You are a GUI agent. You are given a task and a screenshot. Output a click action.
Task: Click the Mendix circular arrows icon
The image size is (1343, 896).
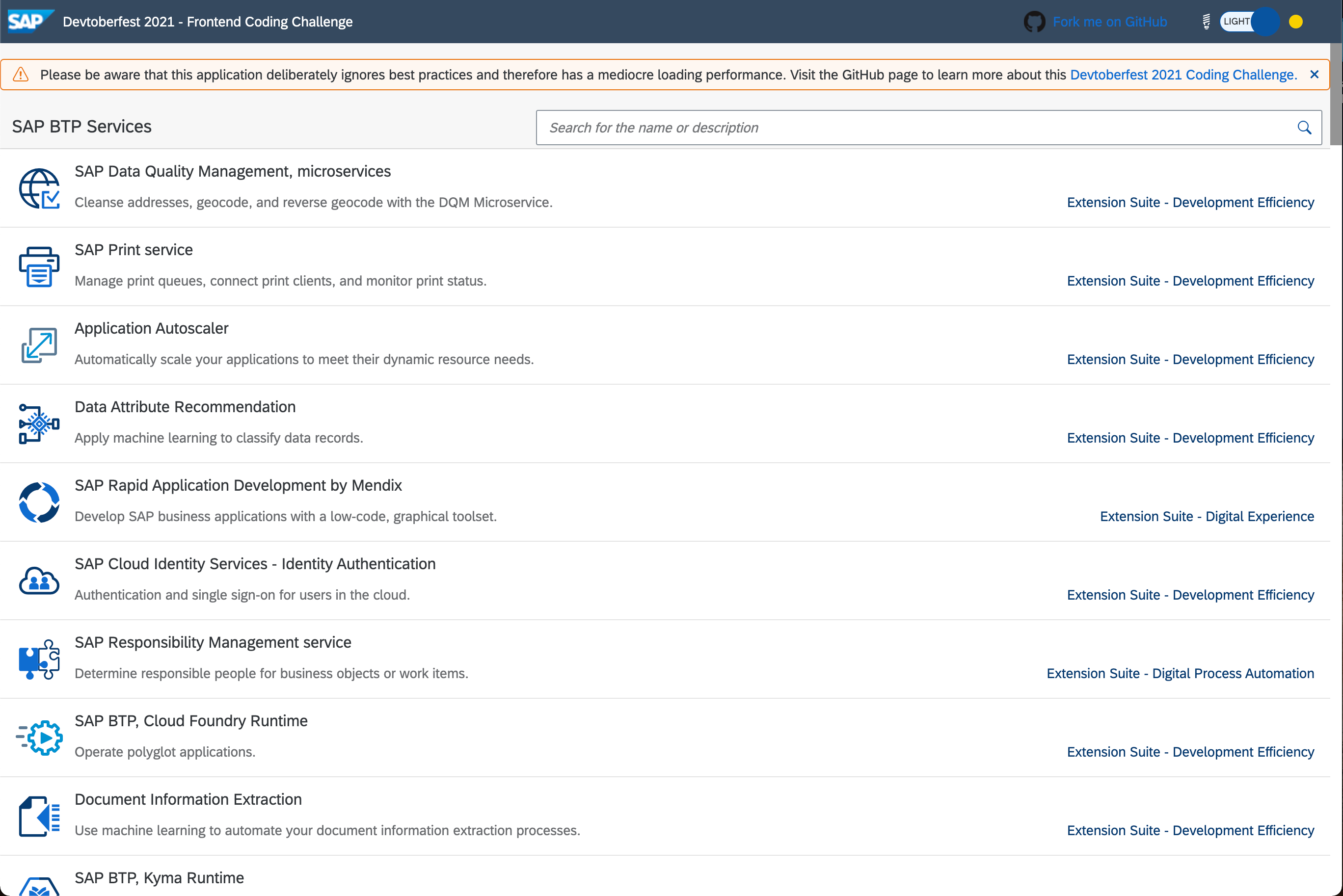click(x=39, y=502)
